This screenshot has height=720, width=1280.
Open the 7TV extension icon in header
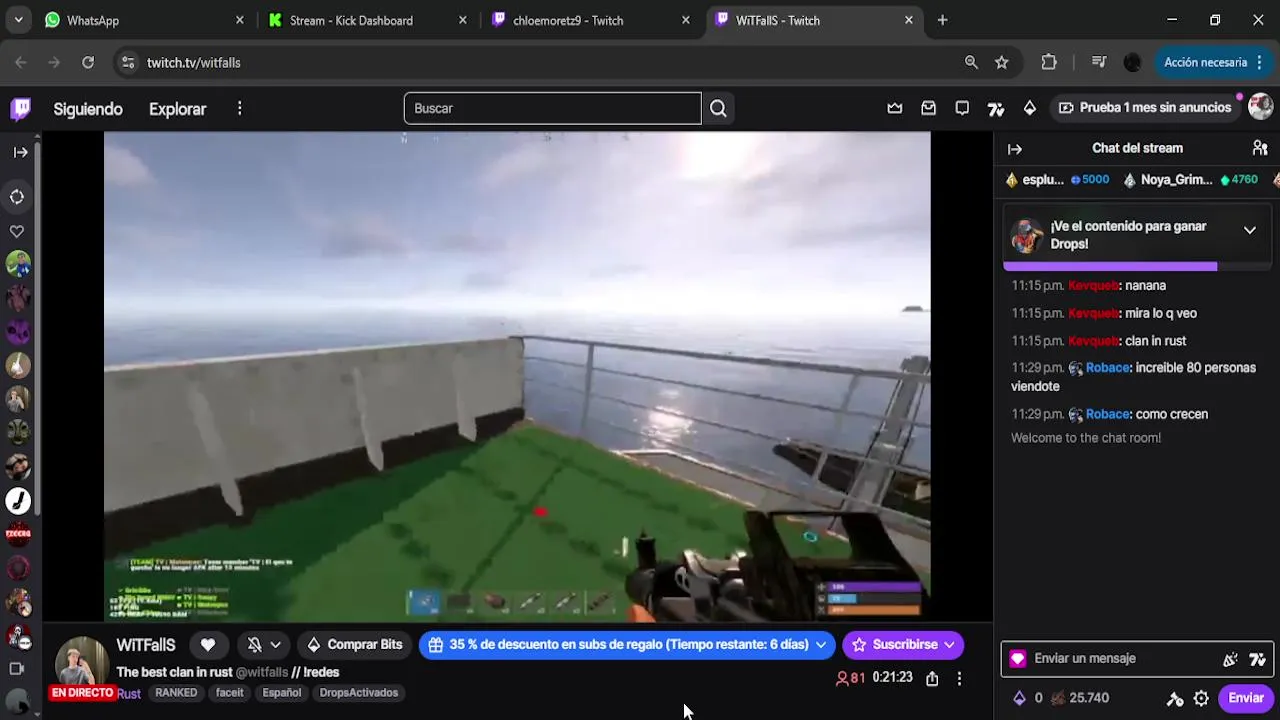[995, 108]
